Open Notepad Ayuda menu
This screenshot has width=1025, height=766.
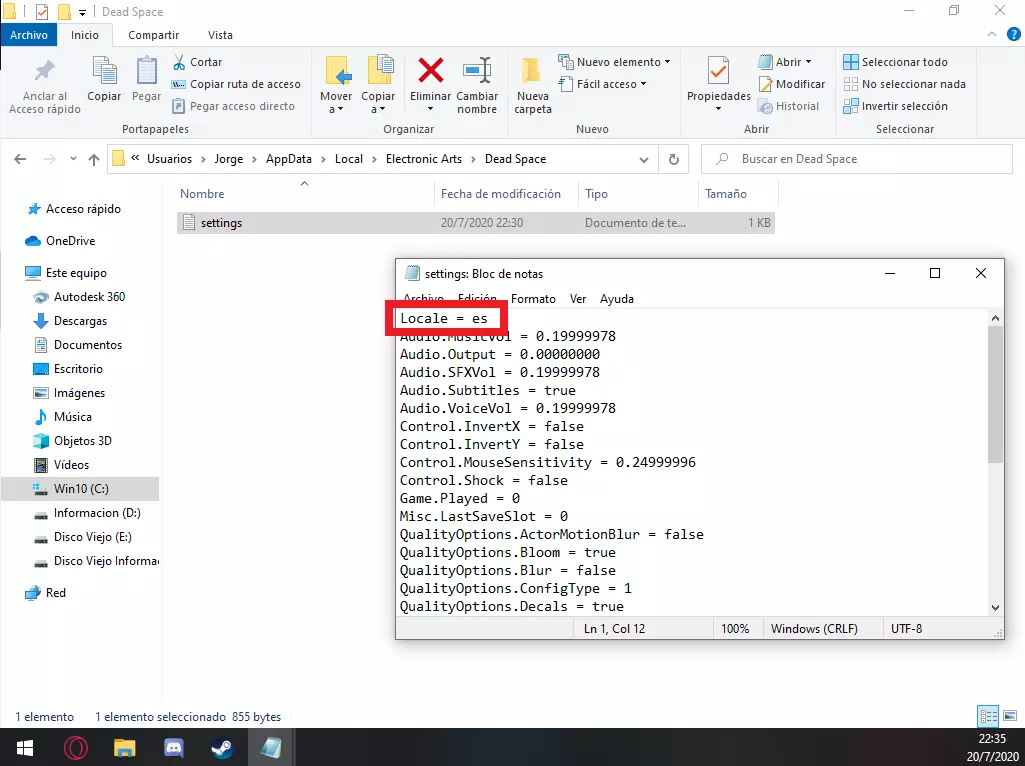616,299
